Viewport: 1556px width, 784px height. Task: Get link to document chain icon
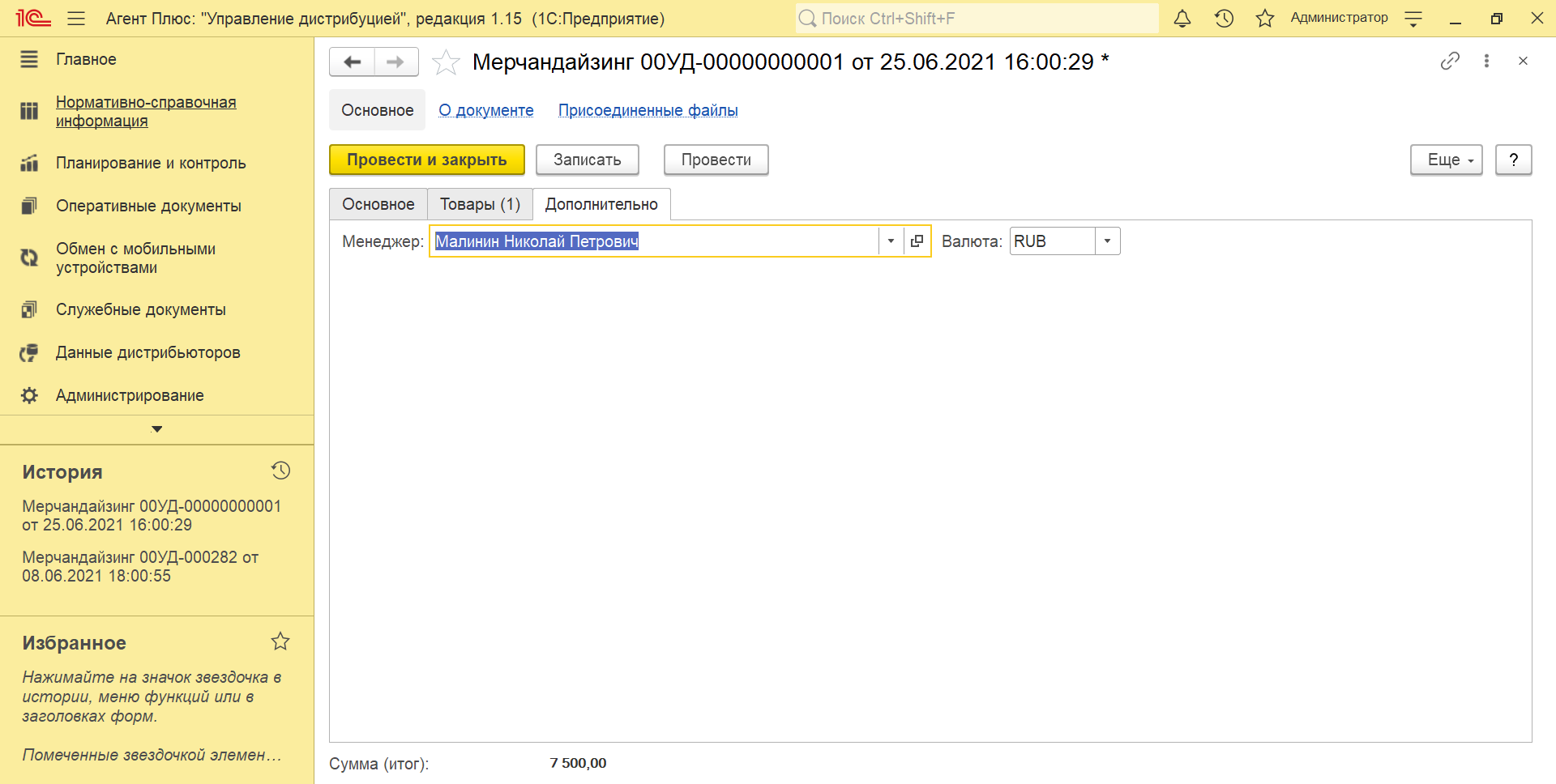coord(1450,61)
